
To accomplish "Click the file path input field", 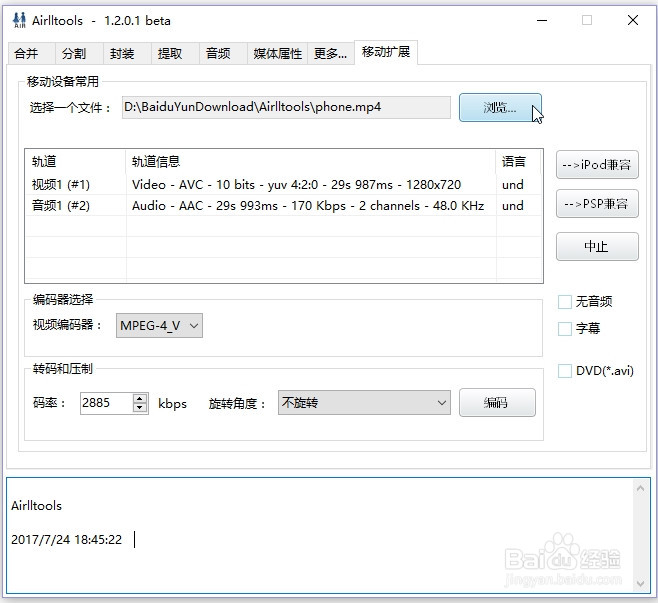I will pyautogui.click(x=286, y=107).
